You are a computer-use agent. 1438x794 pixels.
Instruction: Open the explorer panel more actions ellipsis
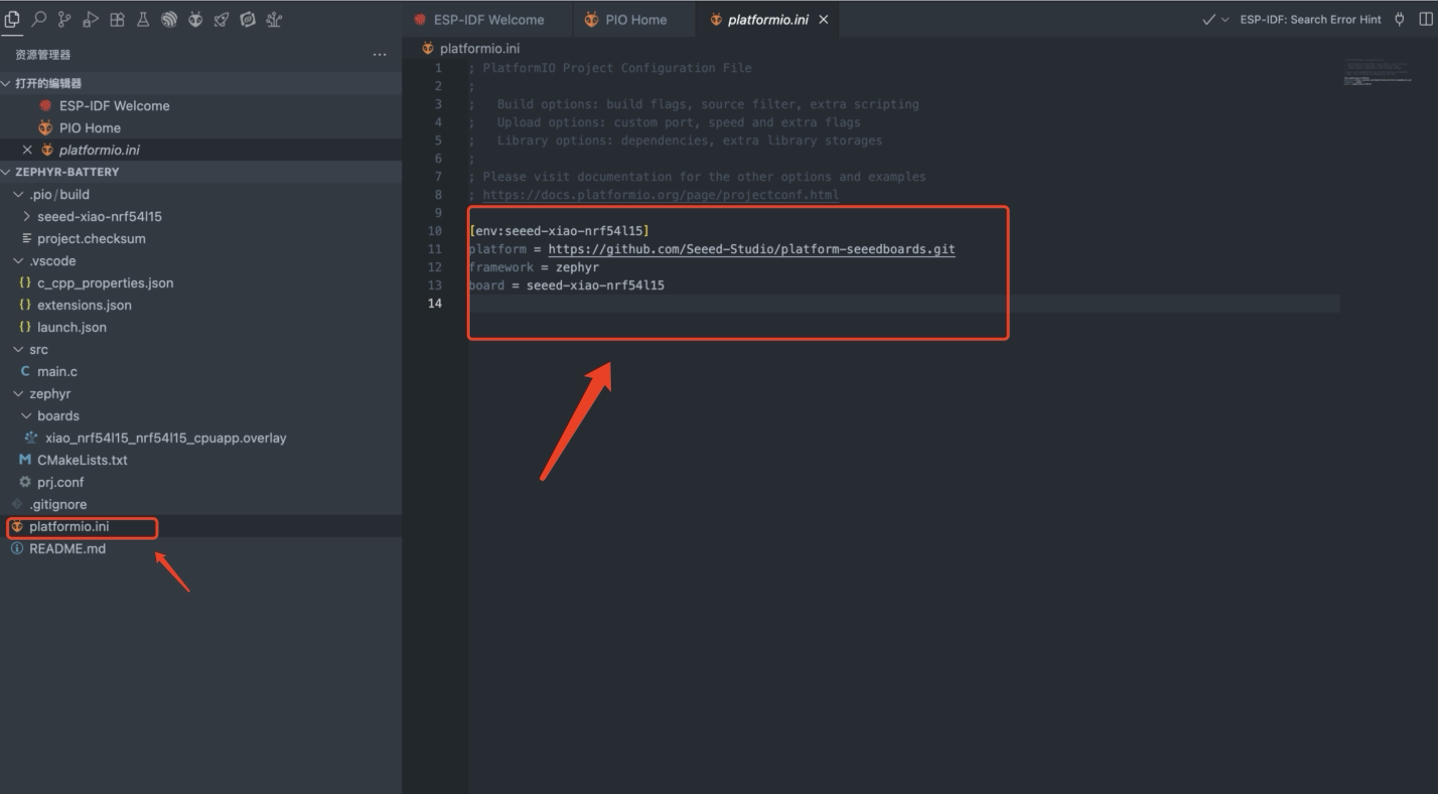tap(379, 55)
